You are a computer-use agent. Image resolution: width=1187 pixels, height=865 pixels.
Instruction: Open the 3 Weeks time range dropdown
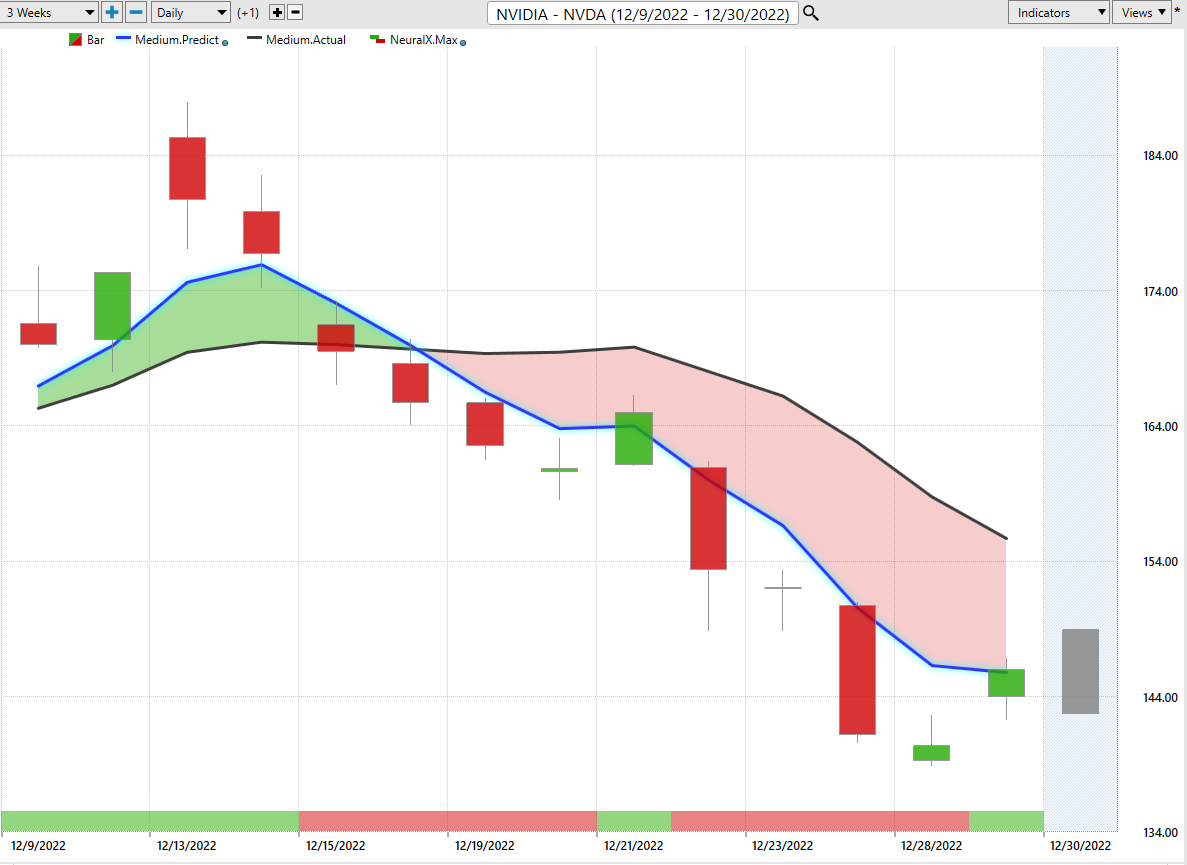pyautogui.click(x=49, y=12)
